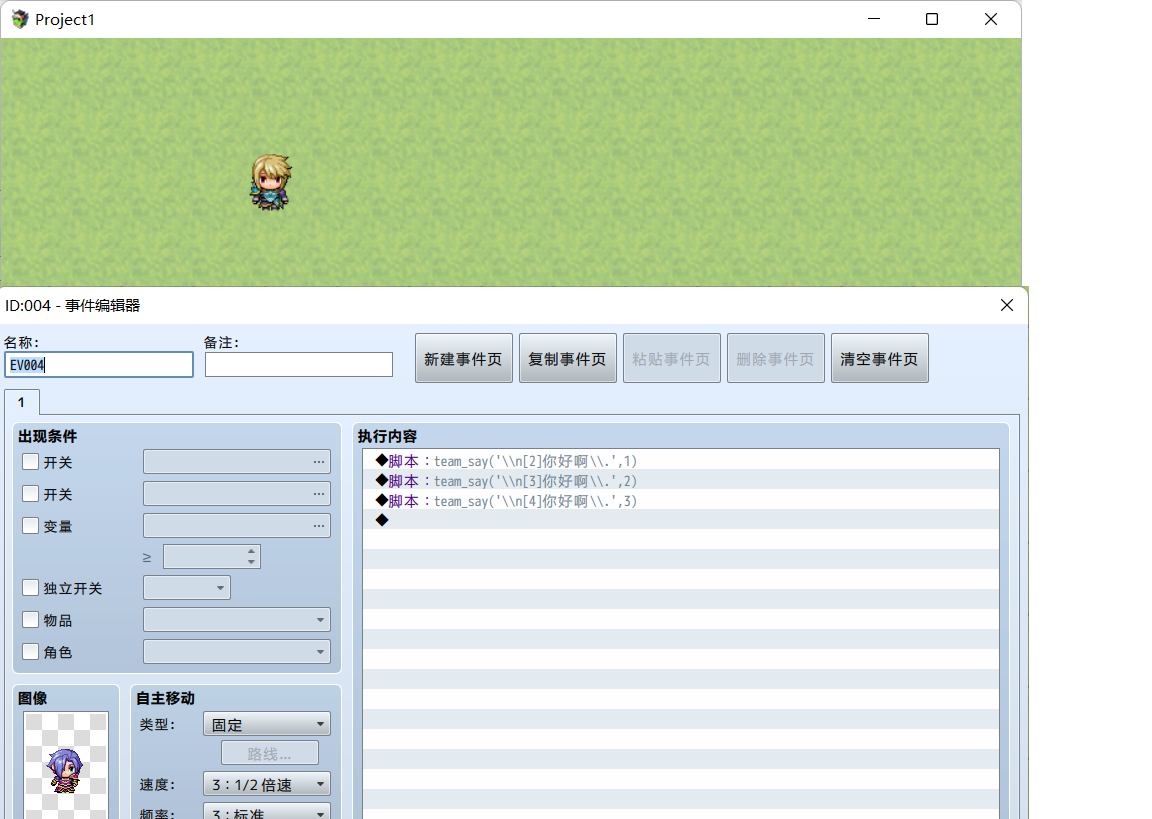1152x819 pixels.
Task: Enable the 物品 condition checkbox
Action: tap(30, 620)
